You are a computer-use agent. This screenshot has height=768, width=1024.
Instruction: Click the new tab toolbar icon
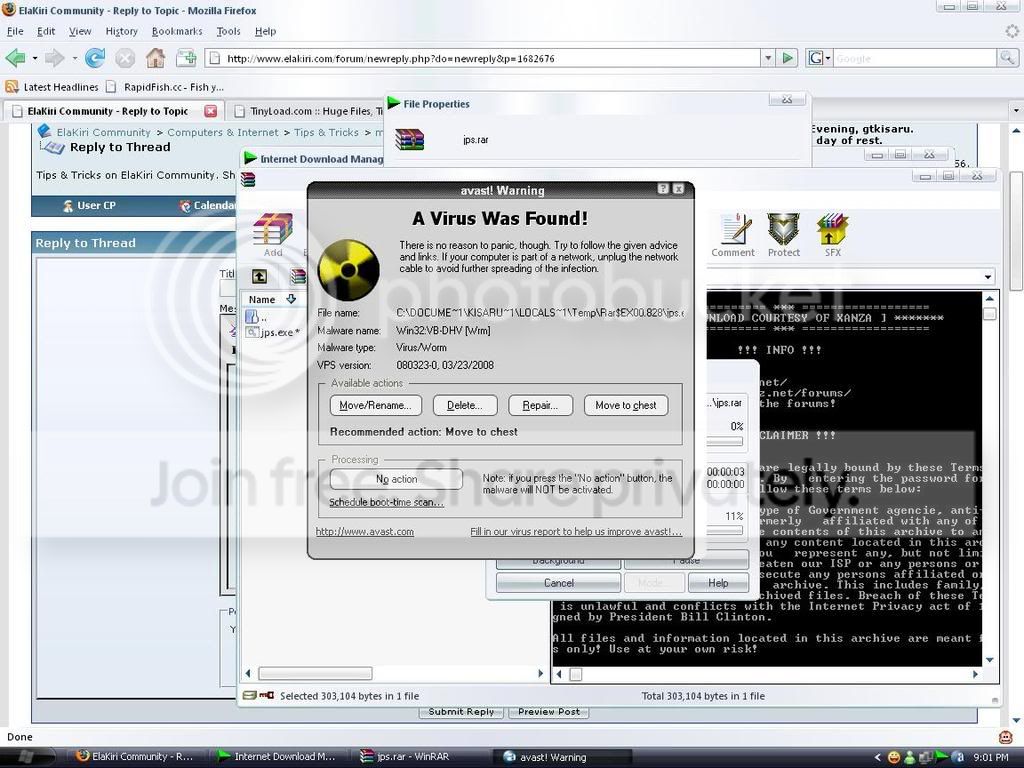186,57
